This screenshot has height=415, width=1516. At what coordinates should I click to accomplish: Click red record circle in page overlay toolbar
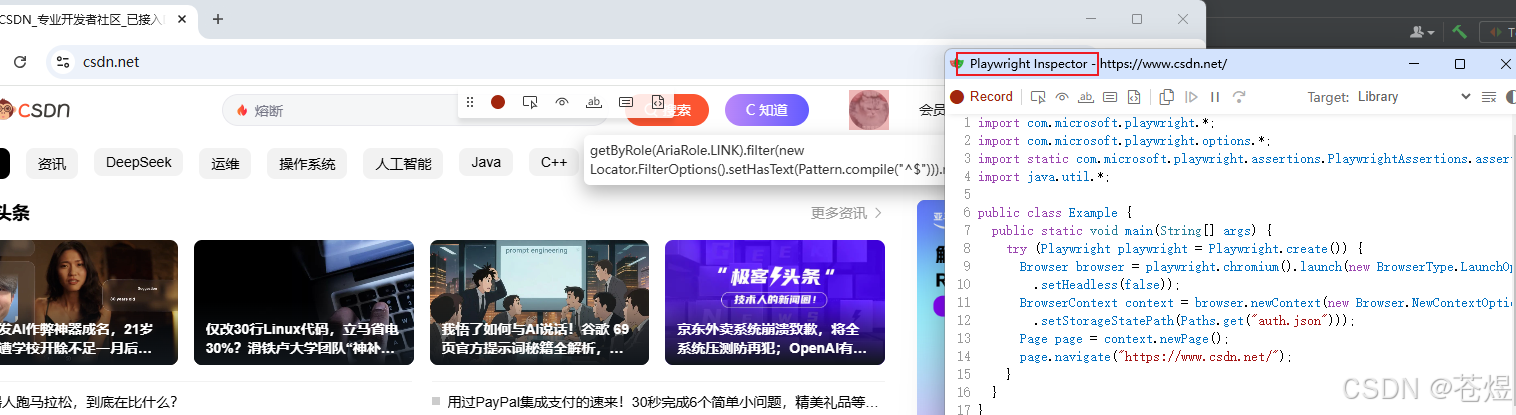click(x=498, y=102)
